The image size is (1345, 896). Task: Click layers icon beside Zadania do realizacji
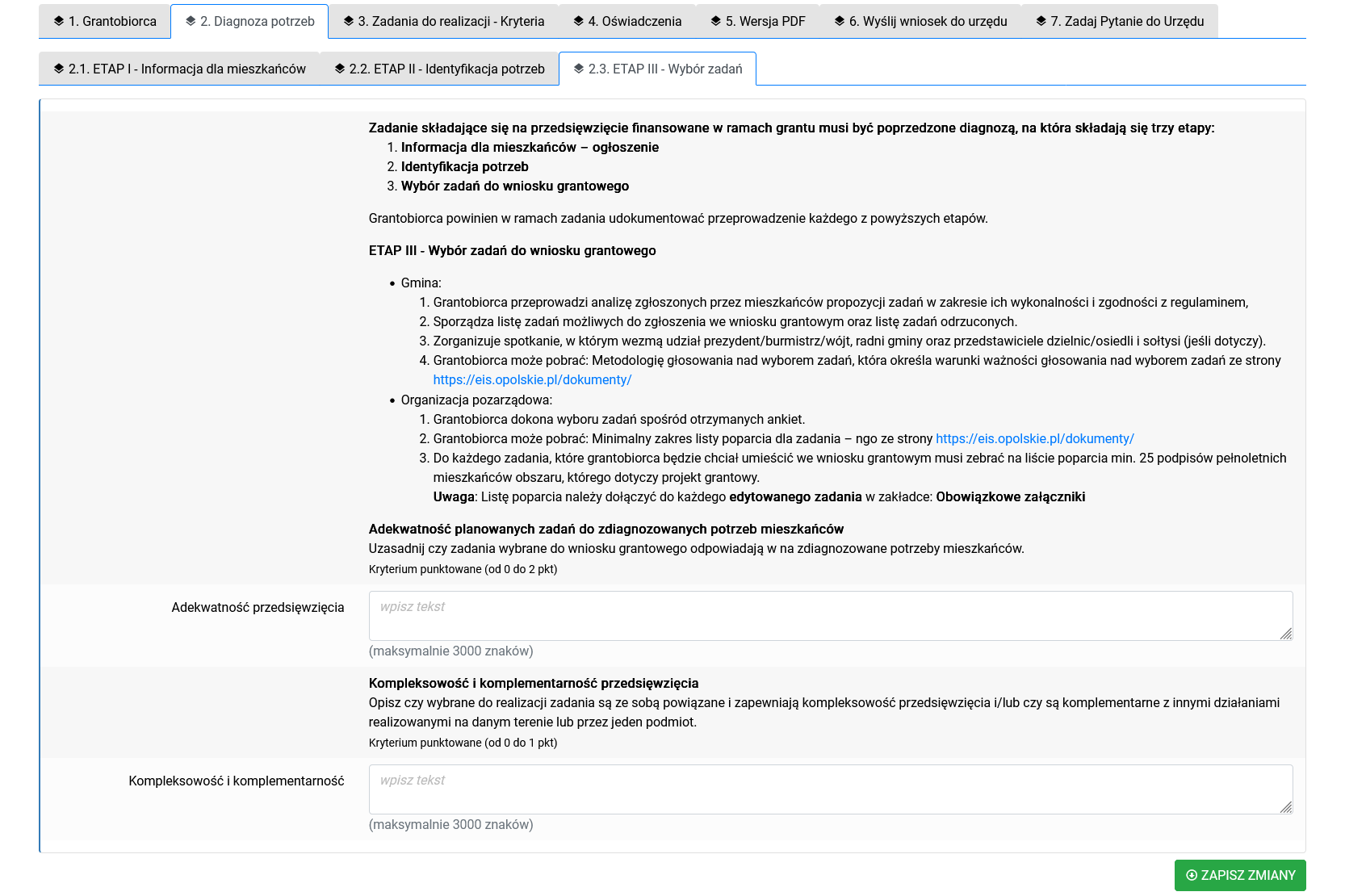pyautogui.click(x=349, y=21)
